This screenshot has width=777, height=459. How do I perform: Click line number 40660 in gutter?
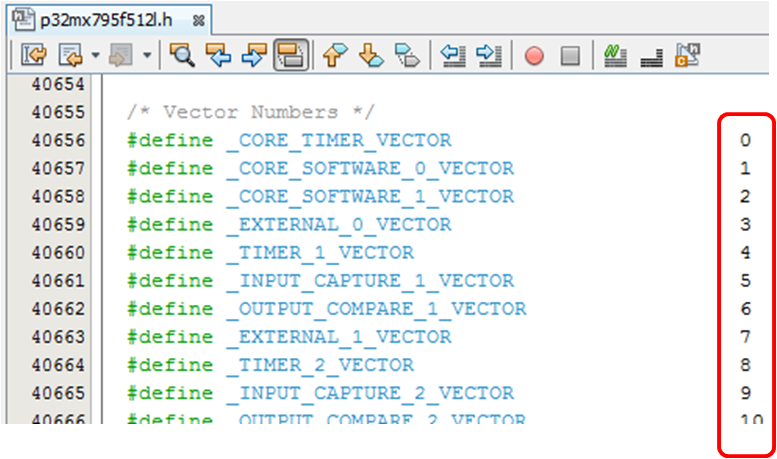58,253
